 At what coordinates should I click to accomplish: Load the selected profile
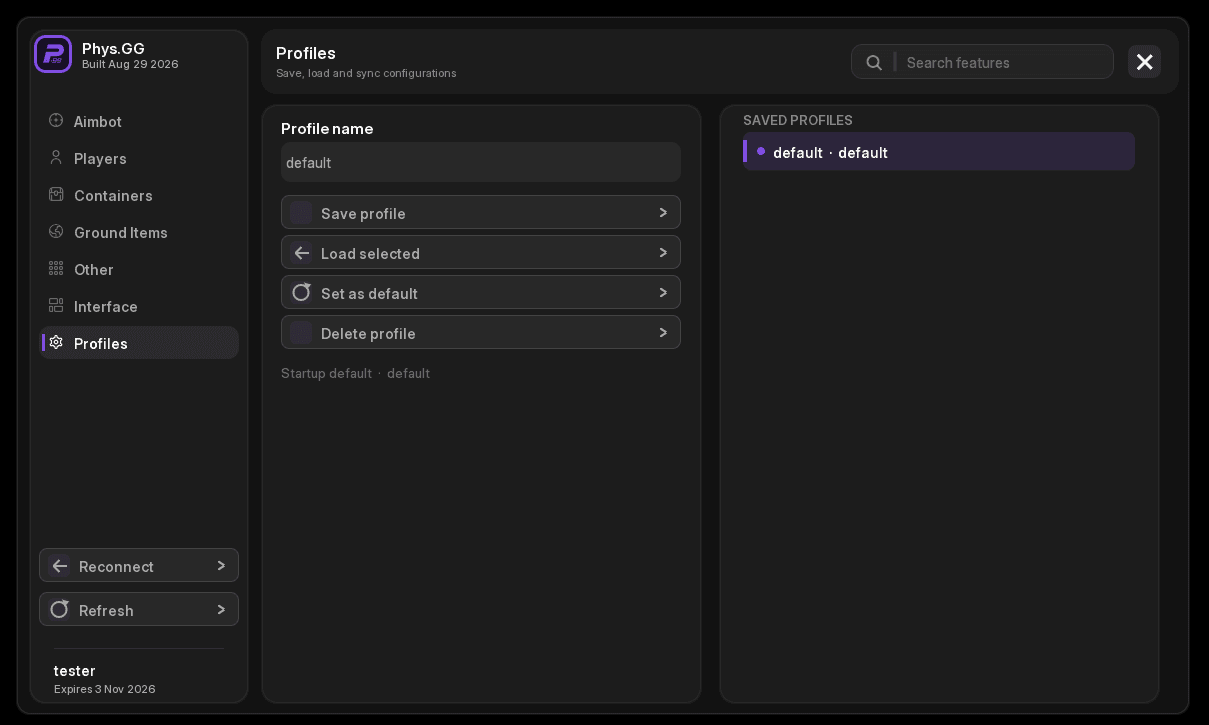[x=481, y=252]
